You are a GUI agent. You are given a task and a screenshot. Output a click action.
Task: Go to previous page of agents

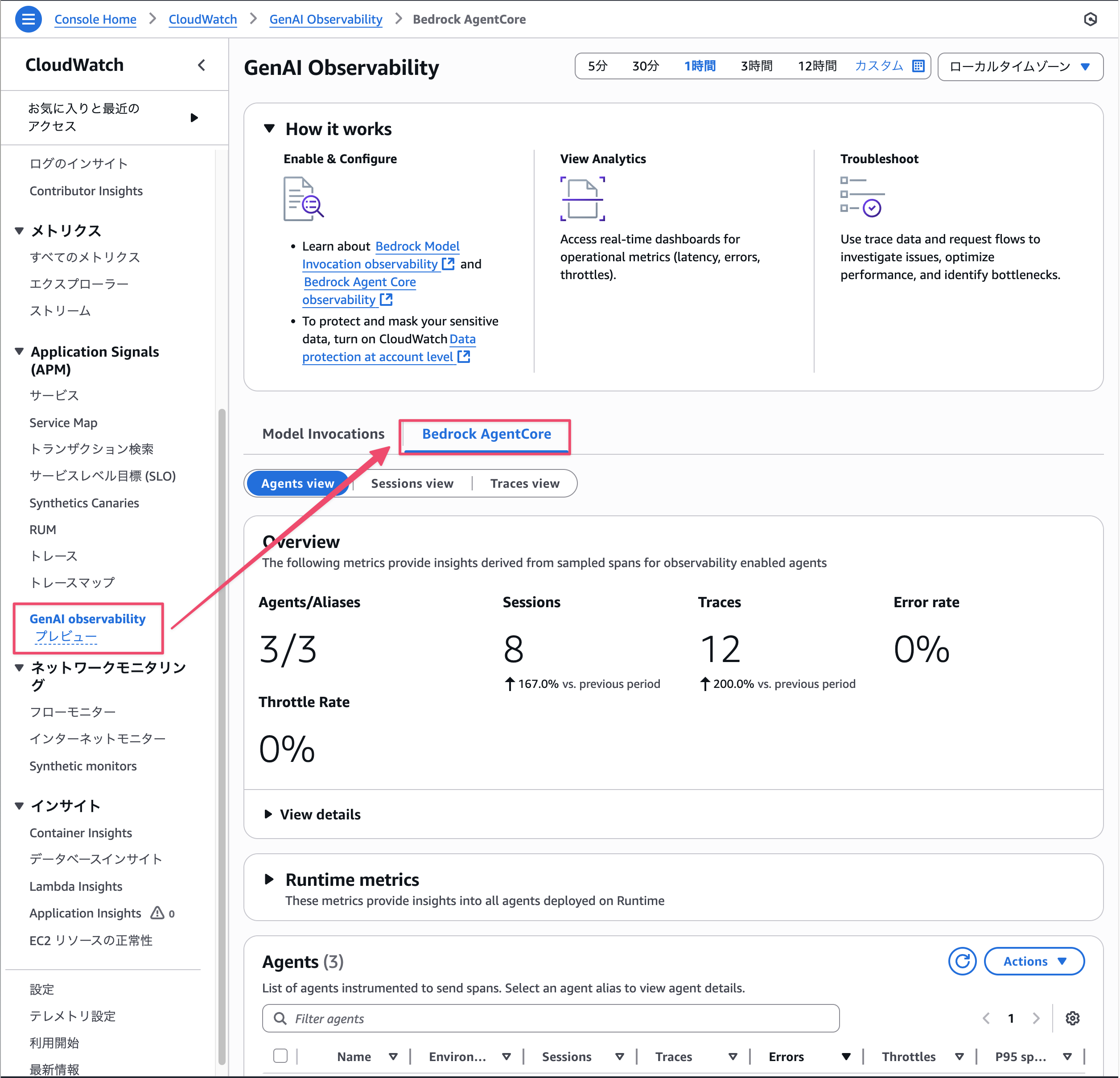point(986,1018)
